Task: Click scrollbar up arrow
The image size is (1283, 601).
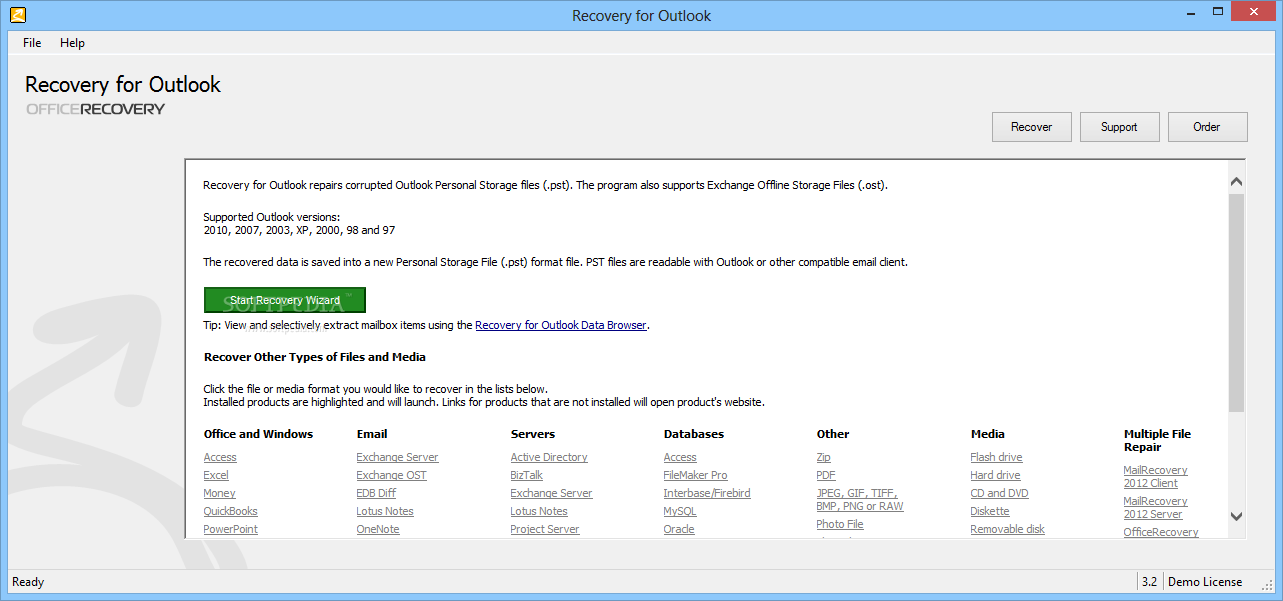Action: (x=1236, y=182)
